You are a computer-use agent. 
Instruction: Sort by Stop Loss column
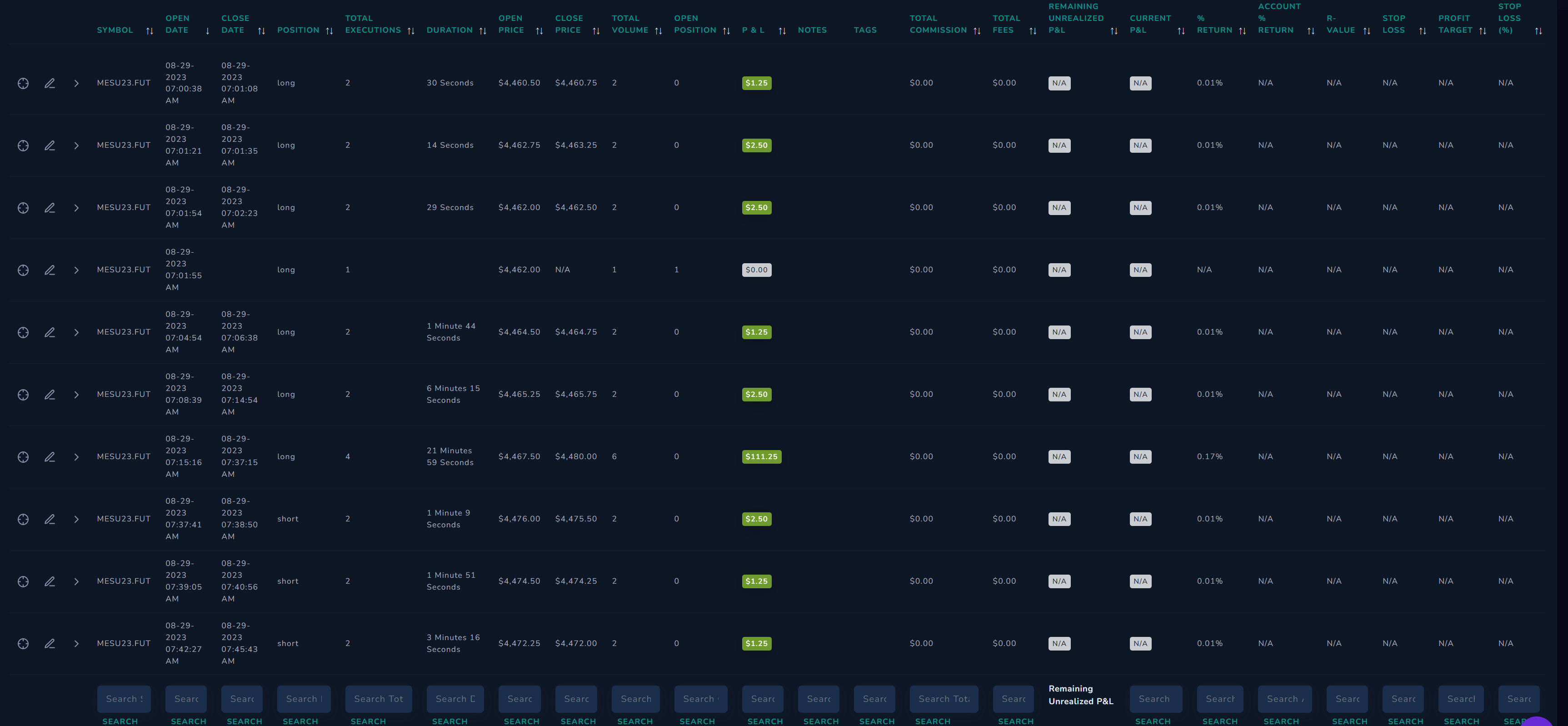(1423, 31)
